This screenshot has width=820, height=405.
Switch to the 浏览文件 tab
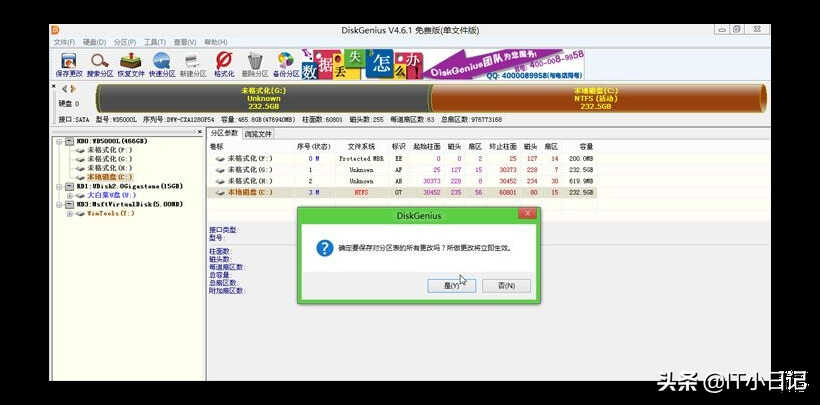pos(258,133)
